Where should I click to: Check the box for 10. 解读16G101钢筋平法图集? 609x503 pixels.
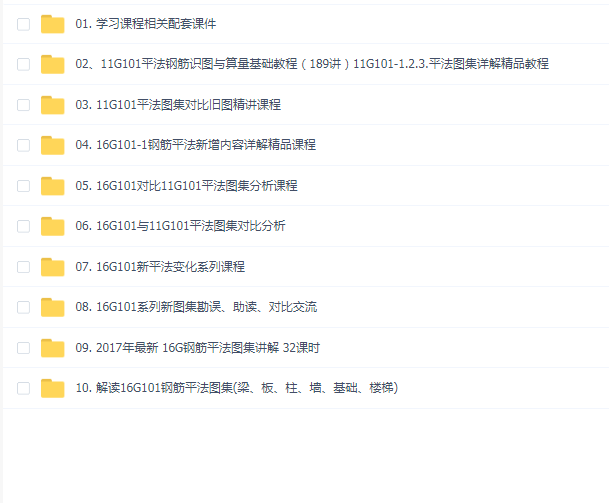23,388
